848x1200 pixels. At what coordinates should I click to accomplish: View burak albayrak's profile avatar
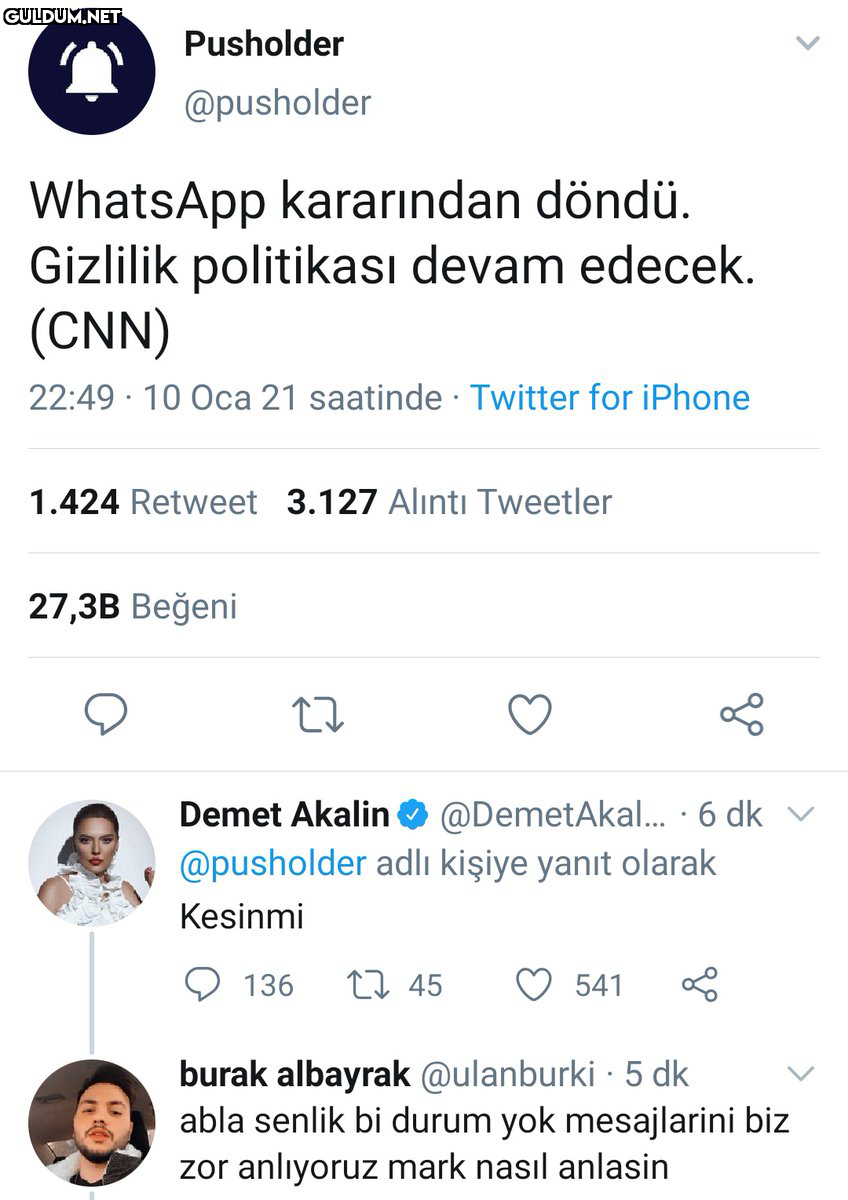pyautogui.click(x=92, y=1123)
